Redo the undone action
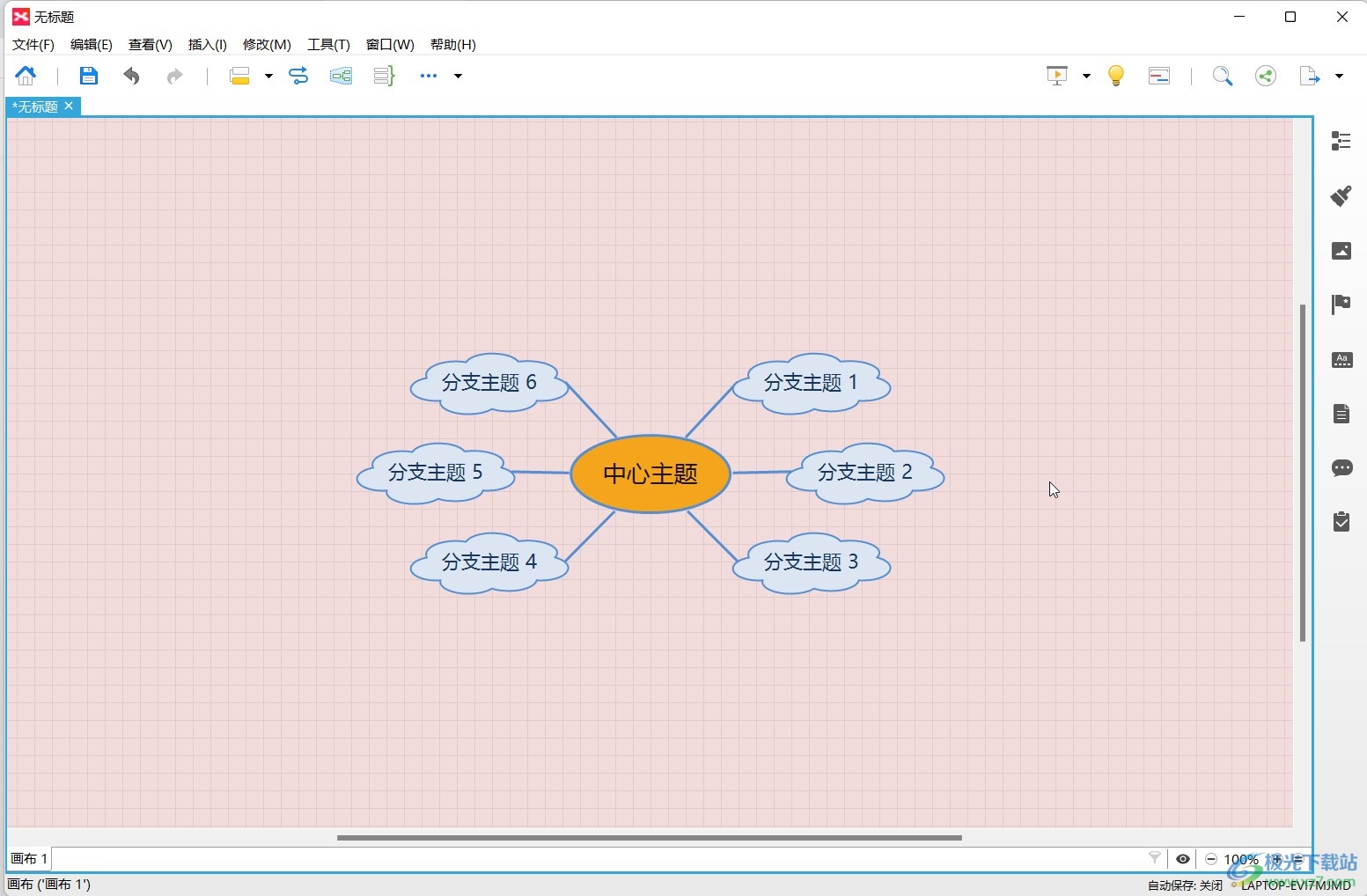The height and width of the screenshot is (896, 1367). [x=175, y=76]
